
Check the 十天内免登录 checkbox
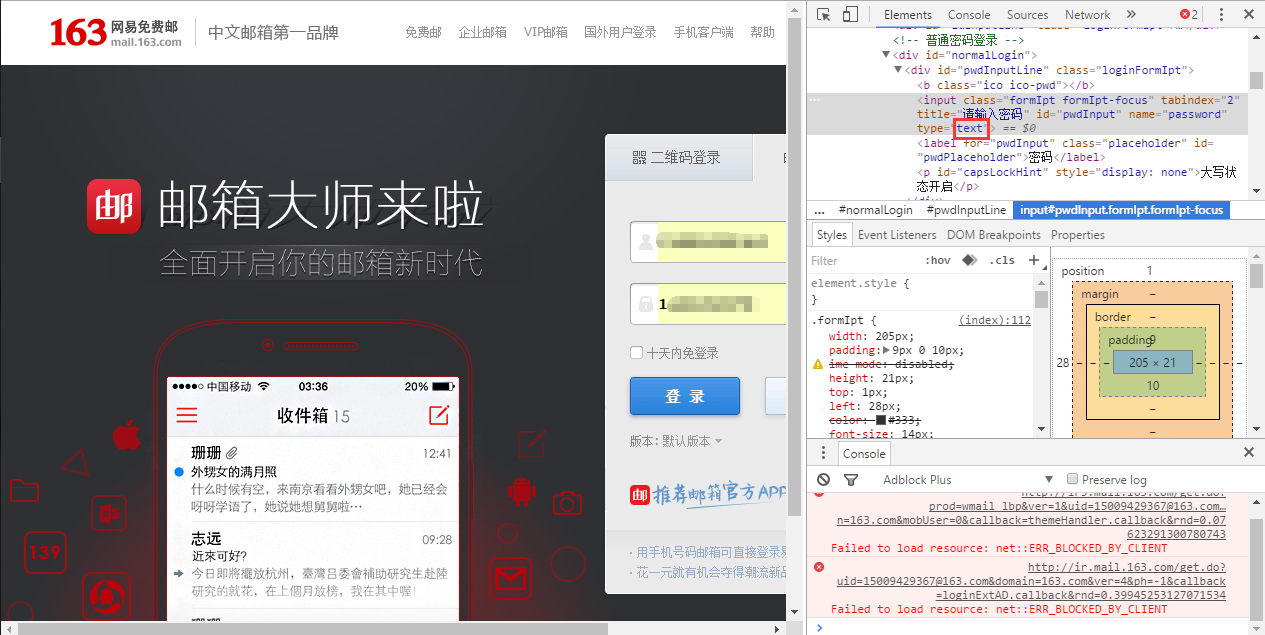tap(636, 353)
